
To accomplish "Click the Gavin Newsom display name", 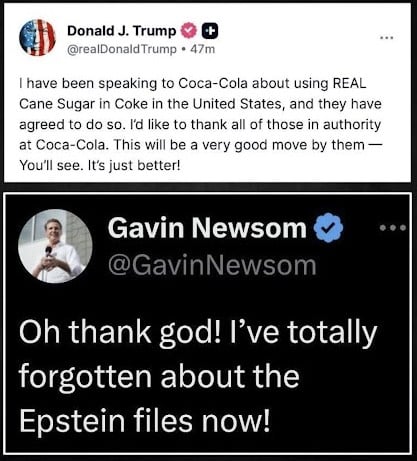I will 207,228.
